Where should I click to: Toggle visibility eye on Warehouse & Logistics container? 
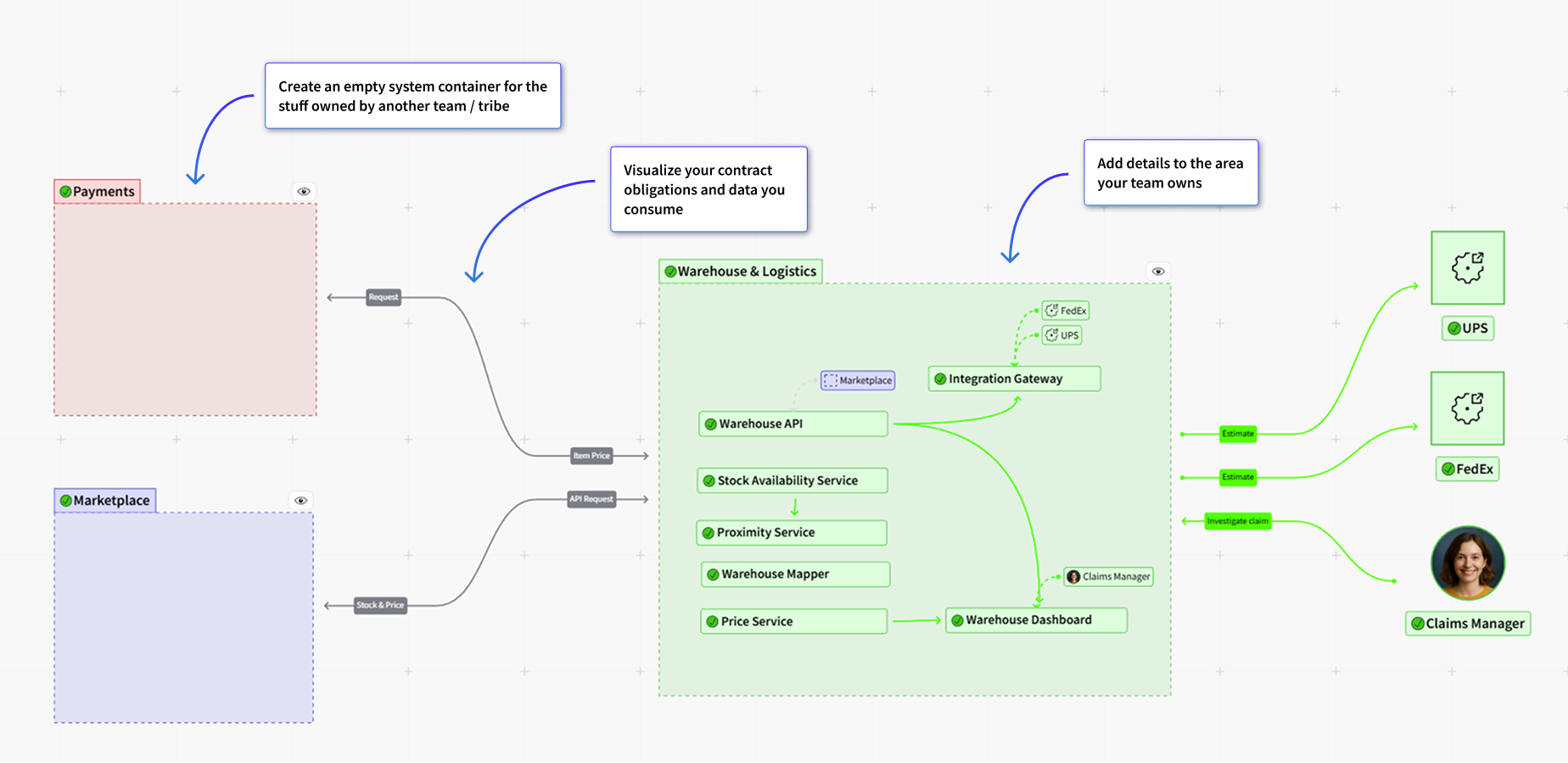pos(1158,272)
